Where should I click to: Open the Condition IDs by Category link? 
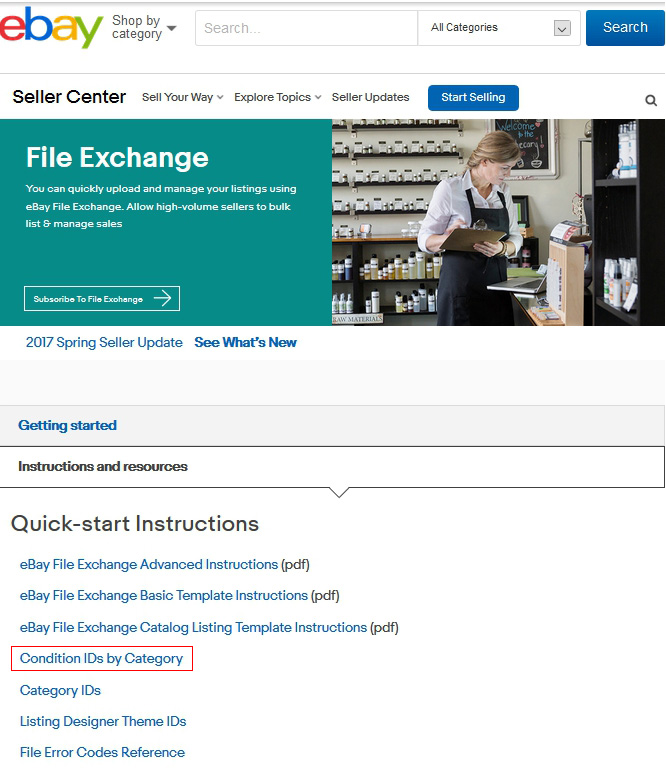pos(101,658)
